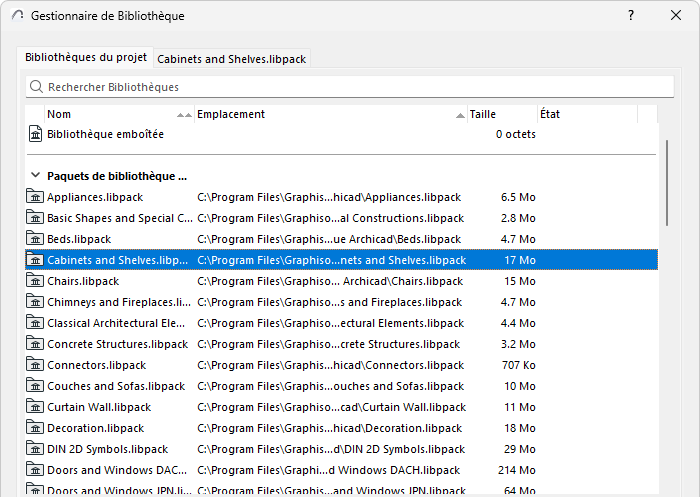Click the Doors and Windows DACH package icon

click(35, 469)
